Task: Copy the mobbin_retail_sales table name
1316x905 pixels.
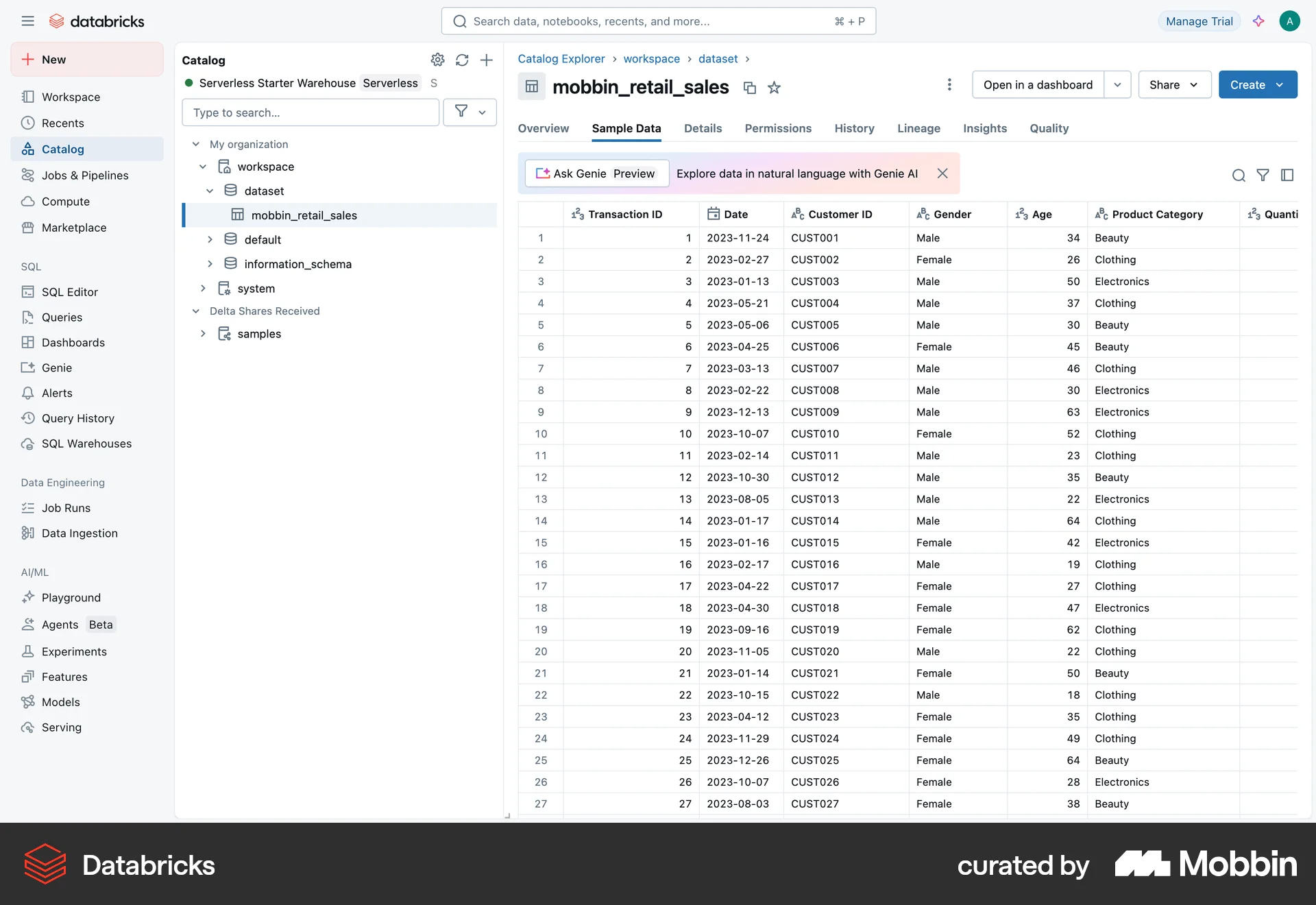Action: click(x=749, y=88)
